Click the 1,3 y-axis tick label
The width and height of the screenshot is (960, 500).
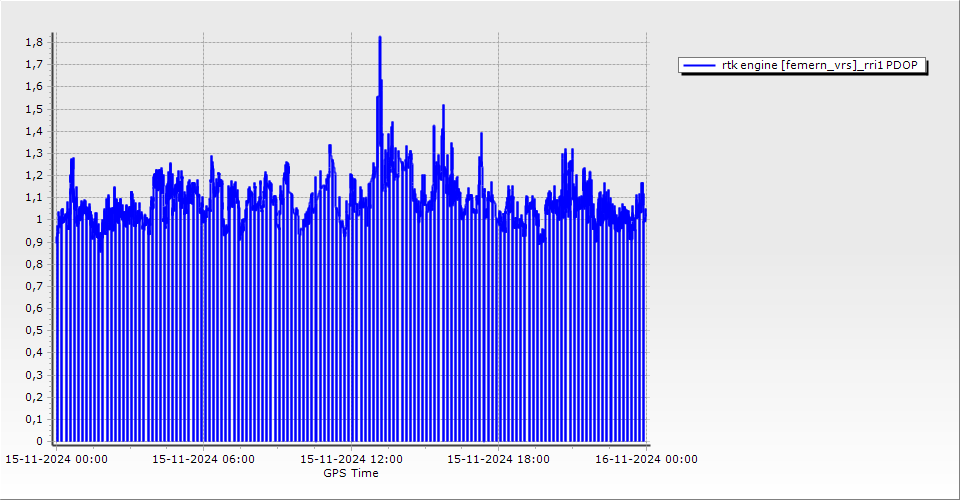click(33, 153)
